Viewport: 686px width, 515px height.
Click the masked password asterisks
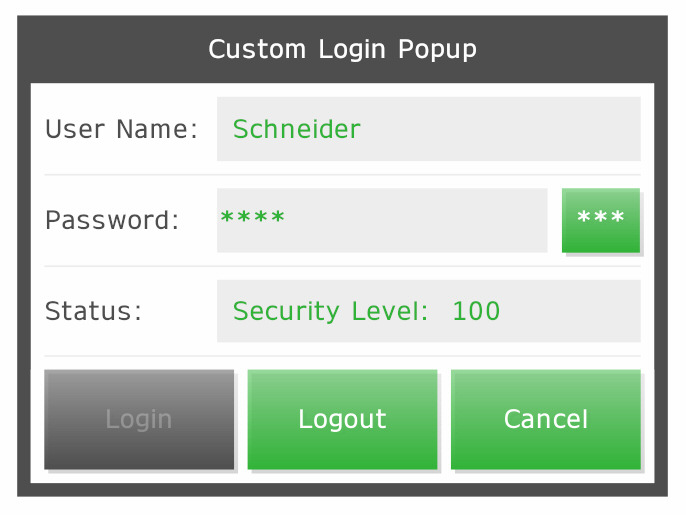tap(252, 218)
